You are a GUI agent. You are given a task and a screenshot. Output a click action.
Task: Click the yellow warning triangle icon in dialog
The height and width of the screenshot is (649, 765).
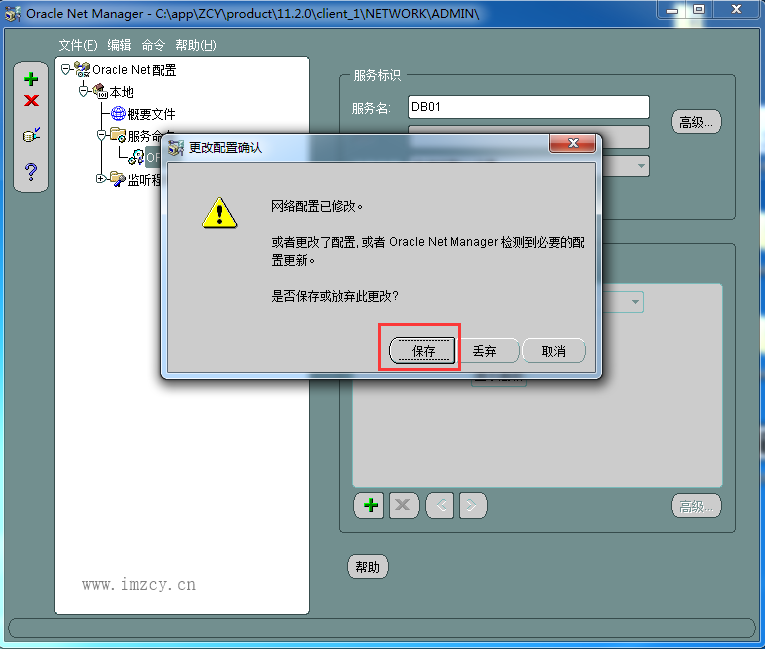coord(220,213)
